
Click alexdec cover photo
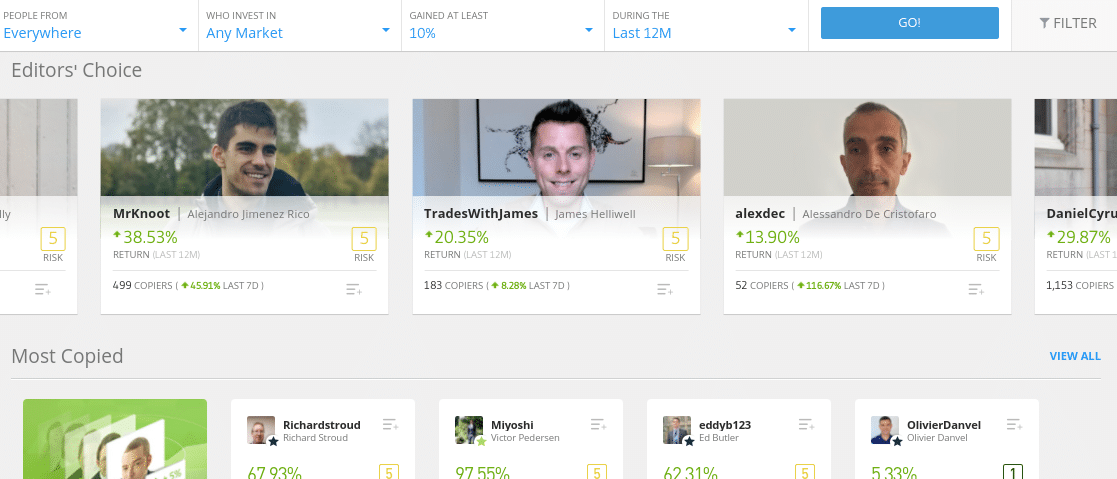coord(868,148)
